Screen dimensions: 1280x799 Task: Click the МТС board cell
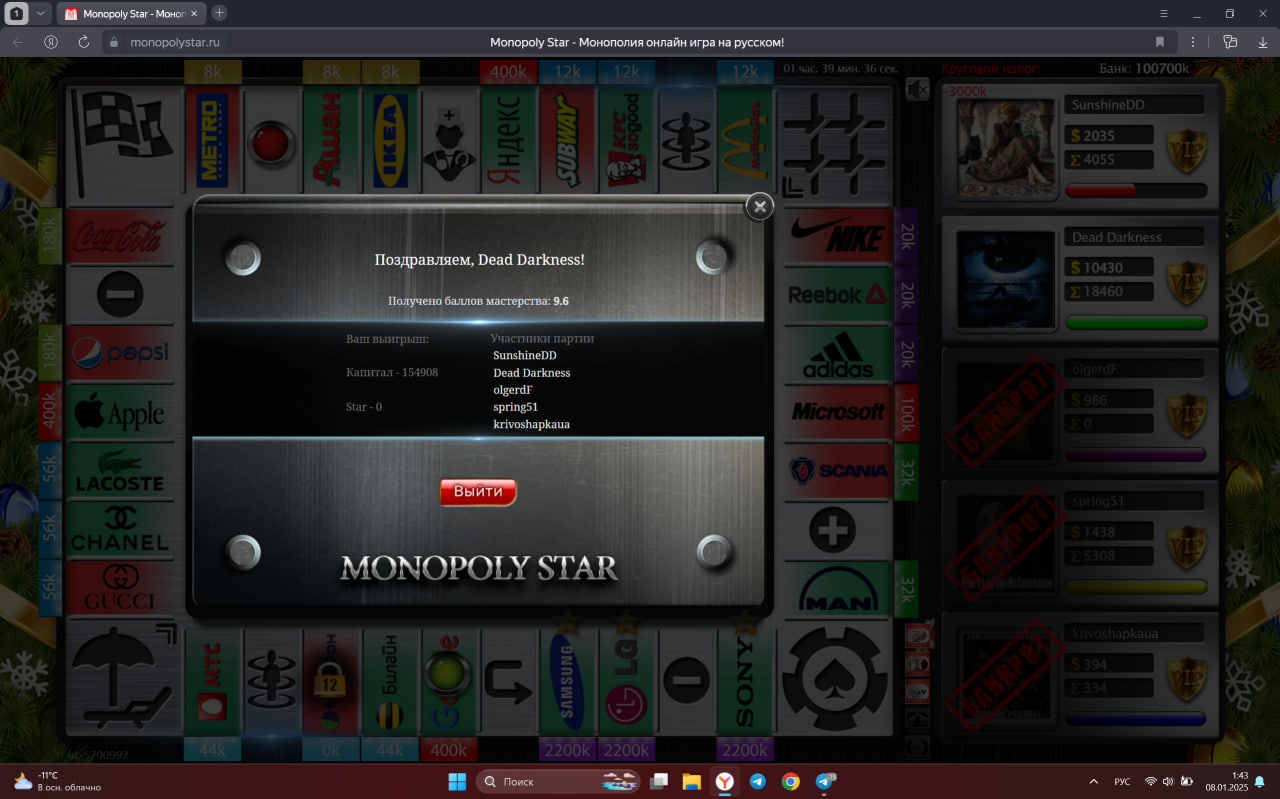(212, 682)
